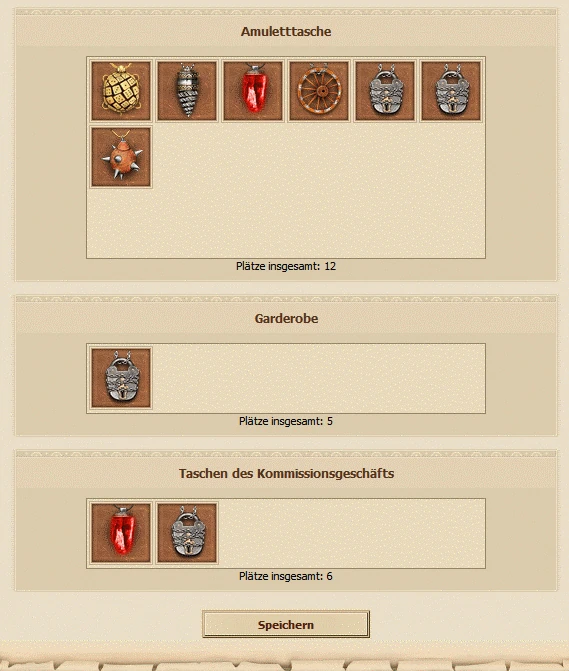The image size is (569, 671).
Task: Click empty area in Kommissionsgeschäft bag
Action: 351,533
